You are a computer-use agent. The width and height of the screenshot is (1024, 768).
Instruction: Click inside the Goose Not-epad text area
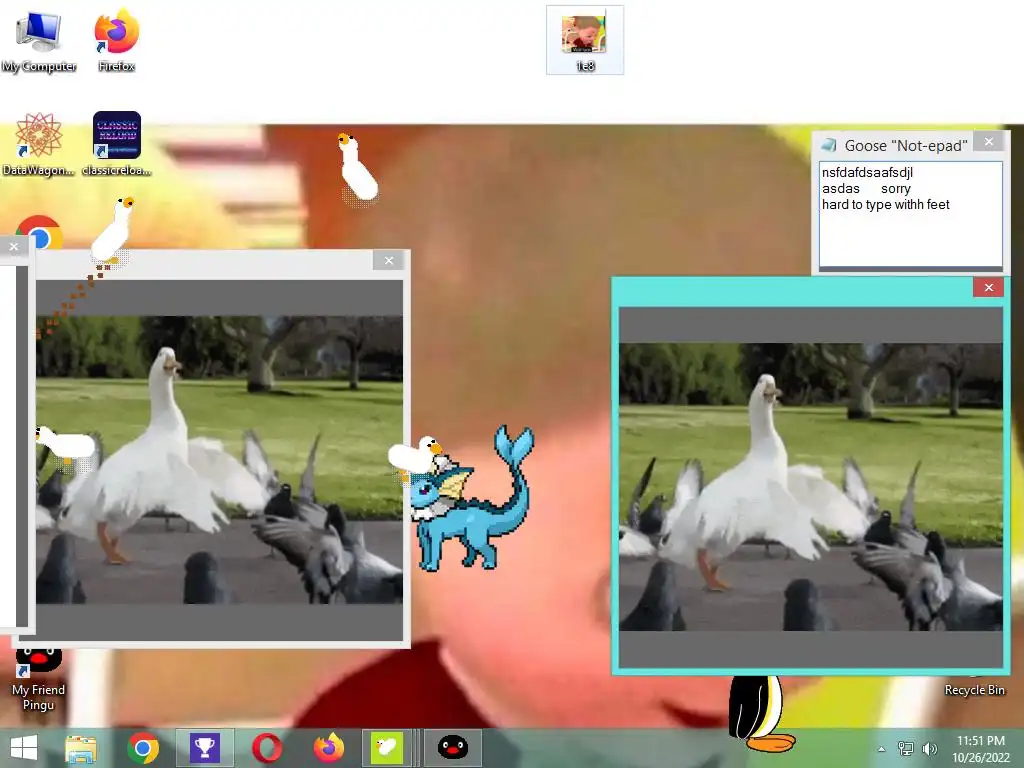pos(910,215)
